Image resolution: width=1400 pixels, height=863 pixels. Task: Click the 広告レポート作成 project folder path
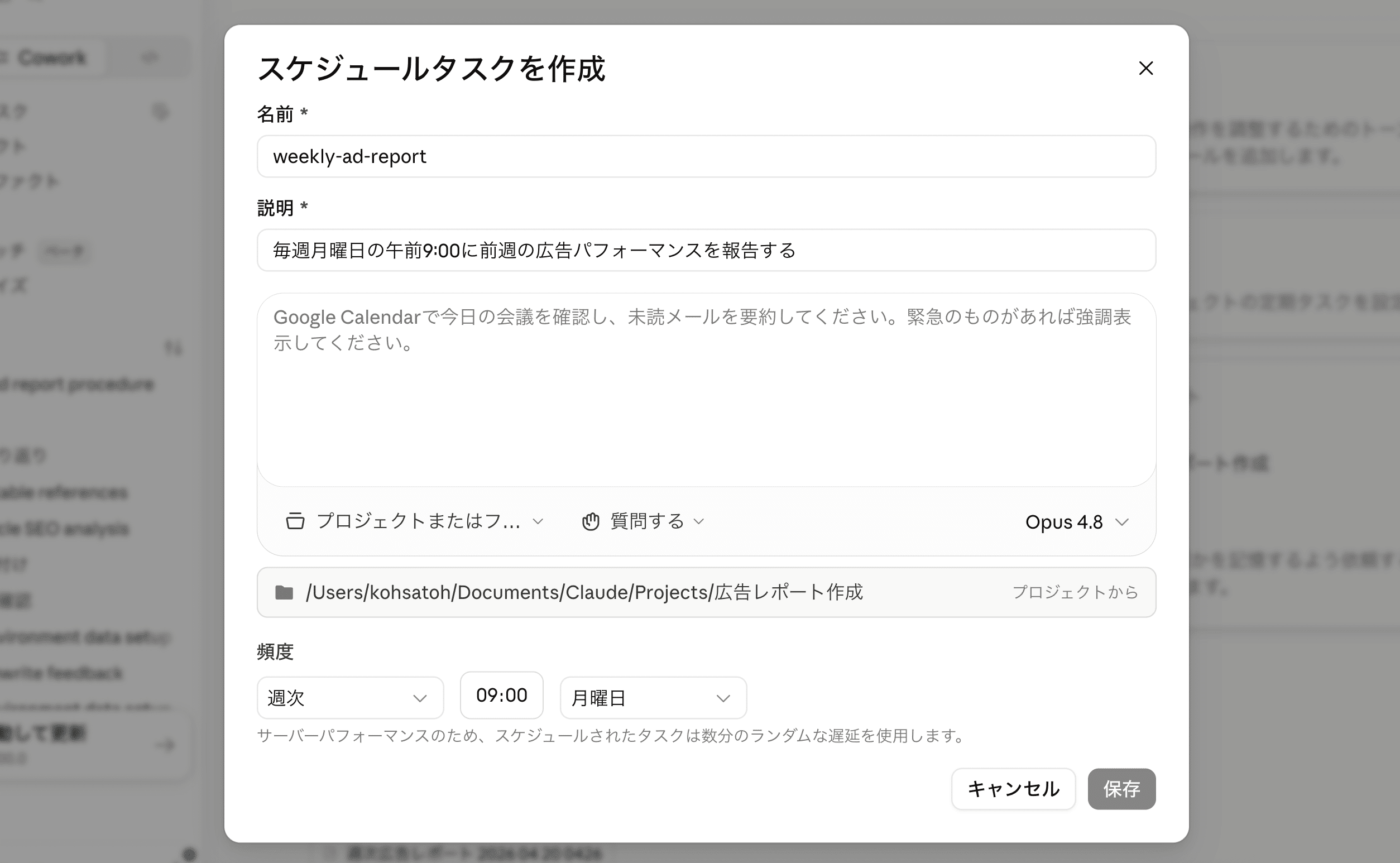[584, 592]
